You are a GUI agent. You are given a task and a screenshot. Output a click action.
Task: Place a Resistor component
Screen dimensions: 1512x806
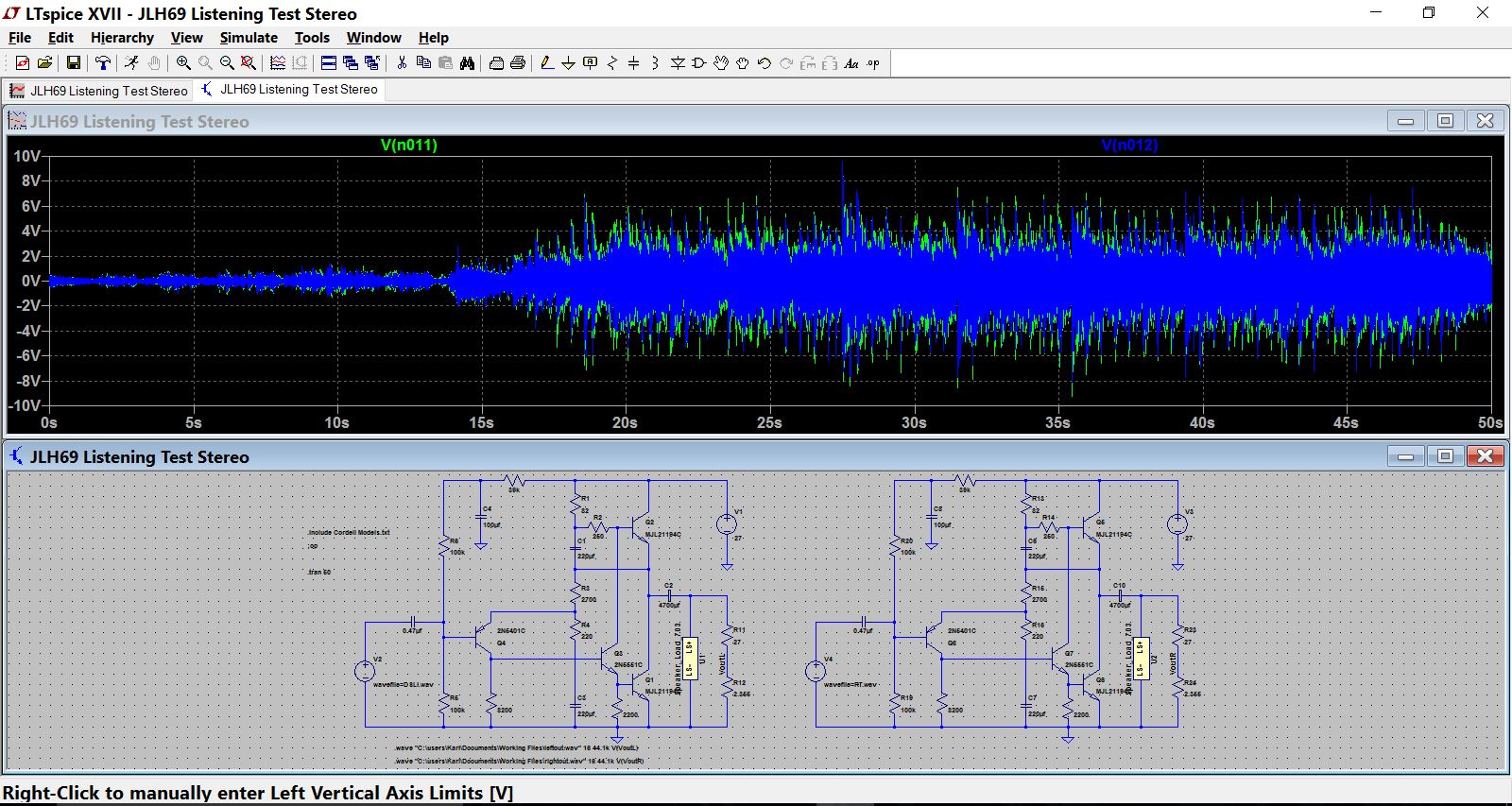612,63
